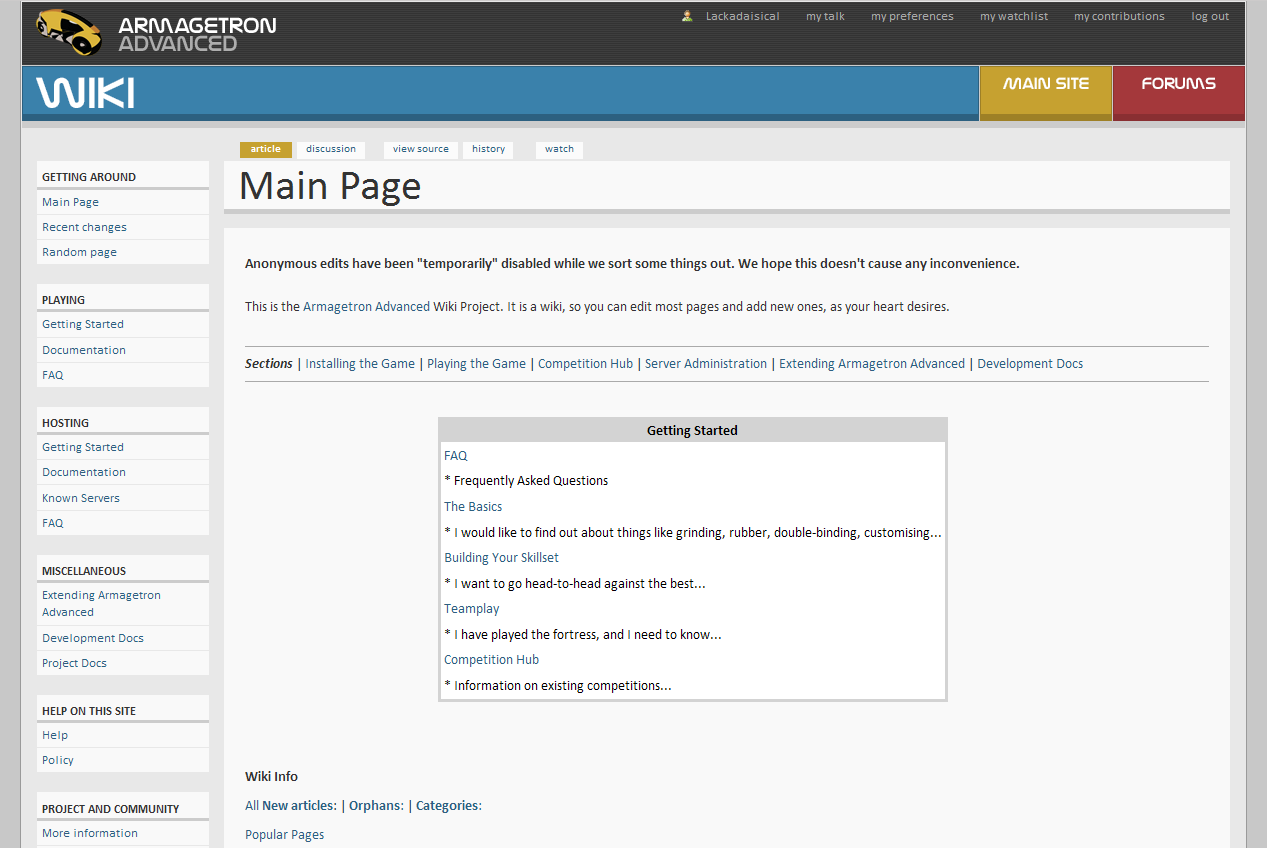Open Building Your Skillset link

501,558
